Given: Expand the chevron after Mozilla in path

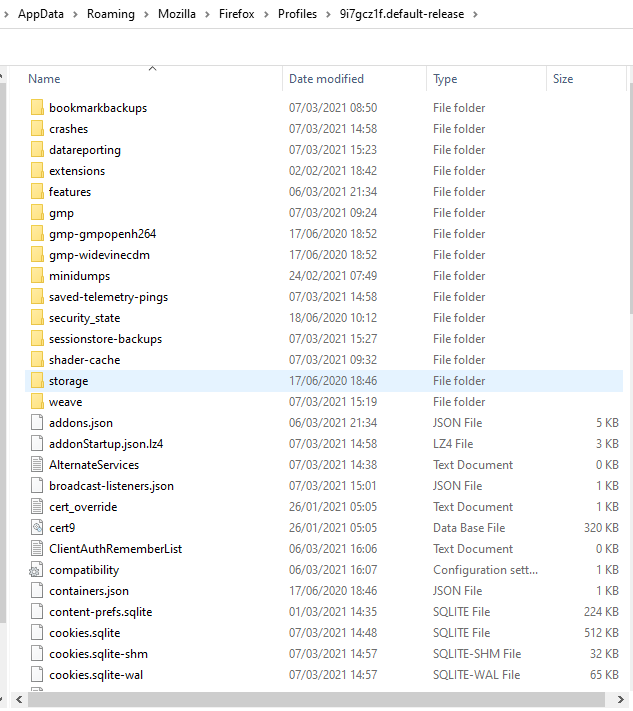Looking at the screenshot, I should point(207,15).
